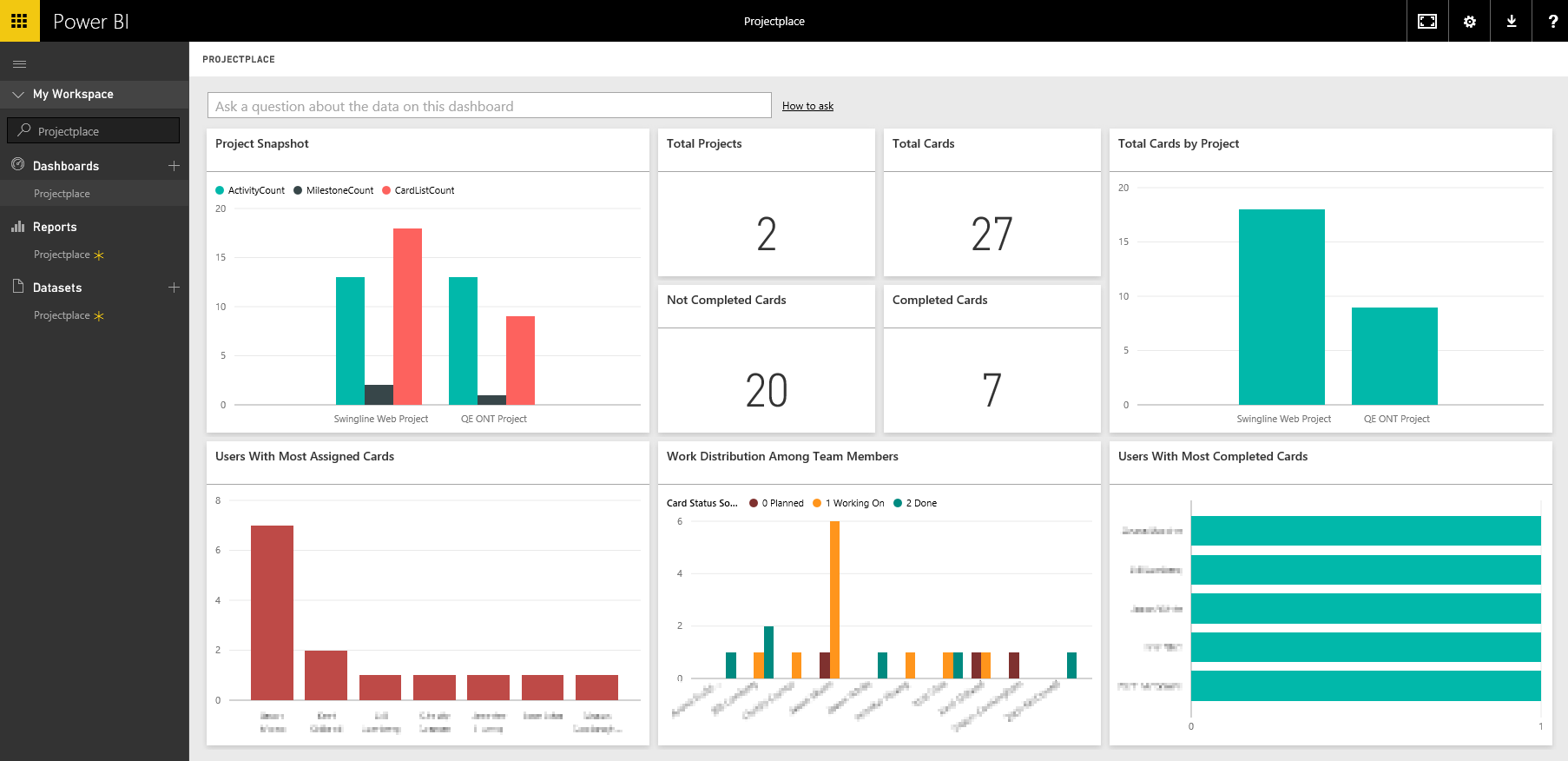The image size is (1568, 761).
Task: Click the asterisk next to Projectplace report
Action: (99, 255)
